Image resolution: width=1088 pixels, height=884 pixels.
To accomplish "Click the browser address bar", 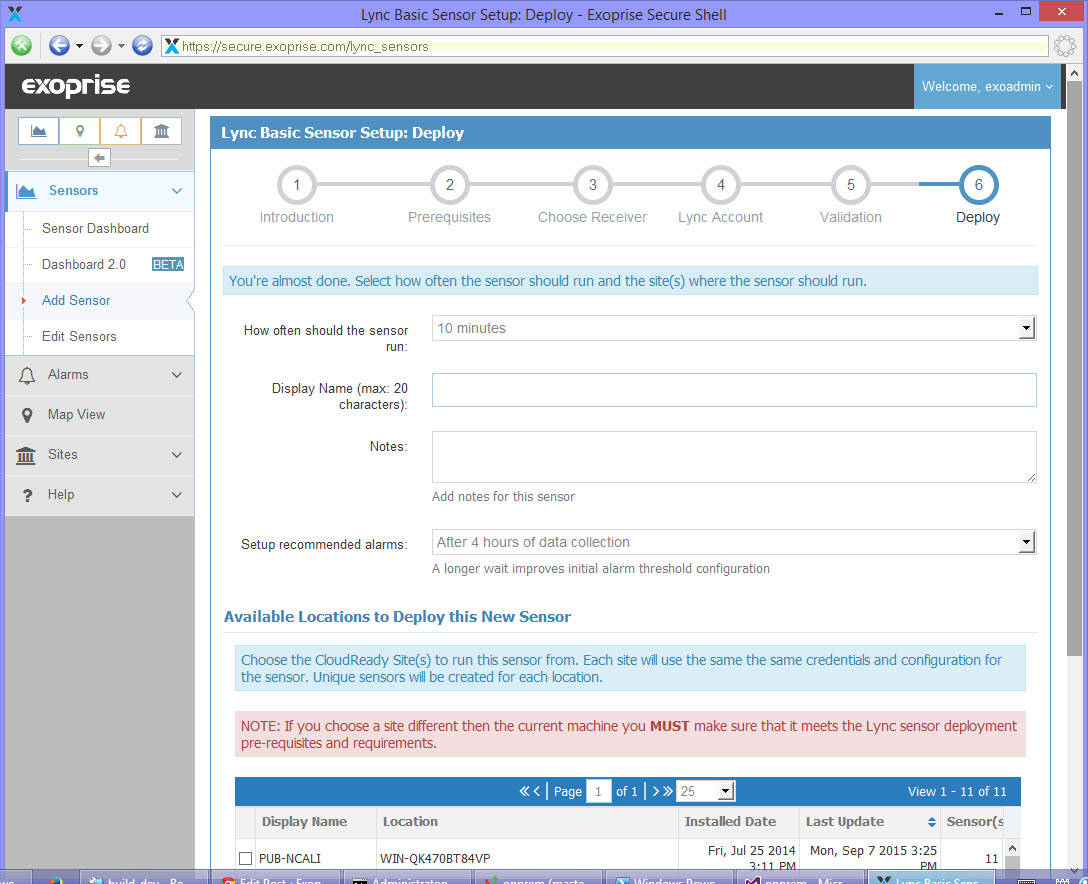I will [x=604, y=46].
